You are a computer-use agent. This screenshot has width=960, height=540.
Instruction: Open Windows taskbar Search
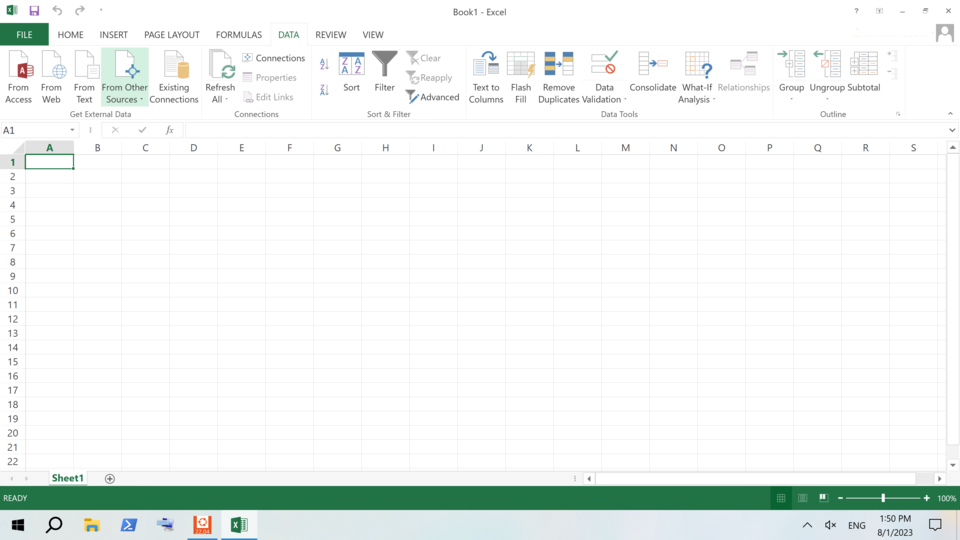54,525
